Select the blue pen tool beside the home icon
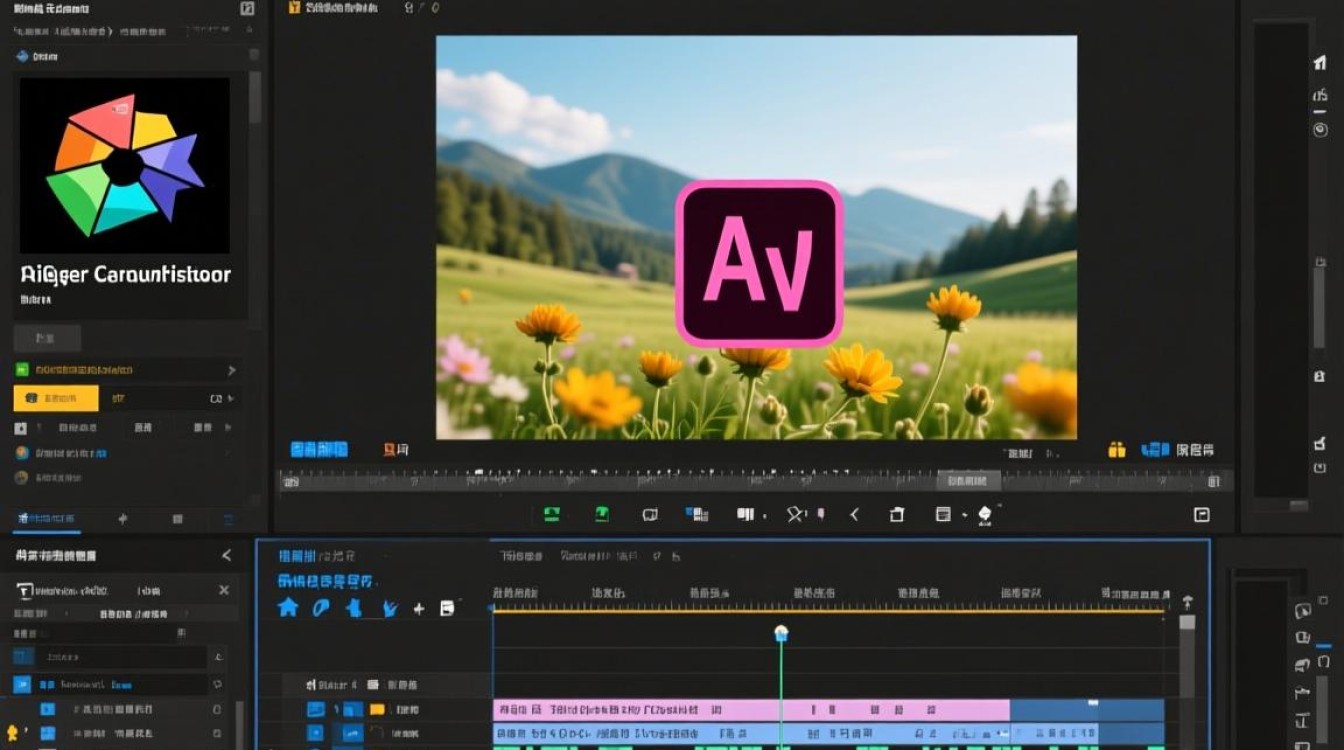This screenshot has width=1344, height=750. 321,607
